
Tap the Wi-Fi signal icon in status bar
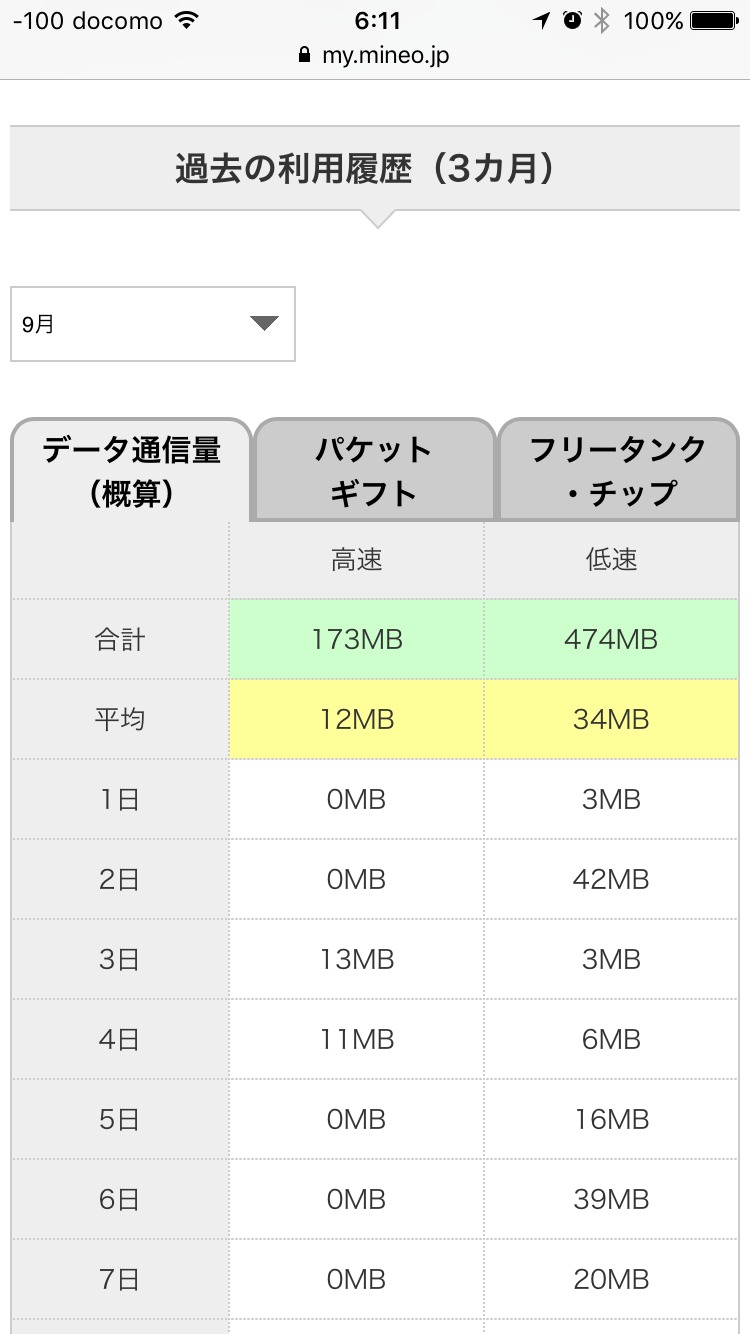pos(186,21)
